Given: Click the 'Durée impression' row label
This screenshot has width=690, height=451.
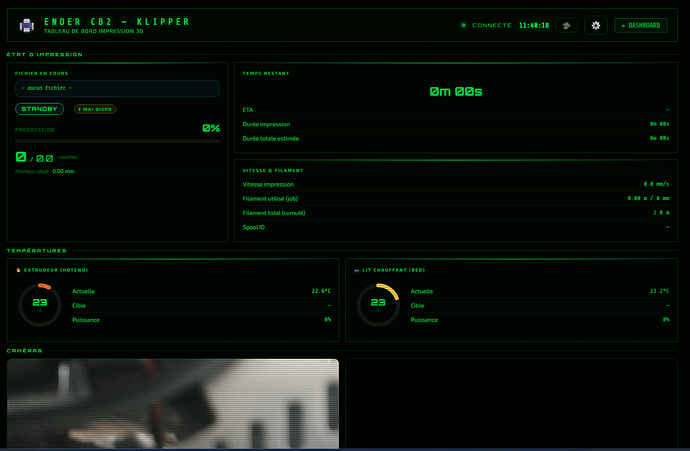Looking at the screenshot, I should pos(266,124).
